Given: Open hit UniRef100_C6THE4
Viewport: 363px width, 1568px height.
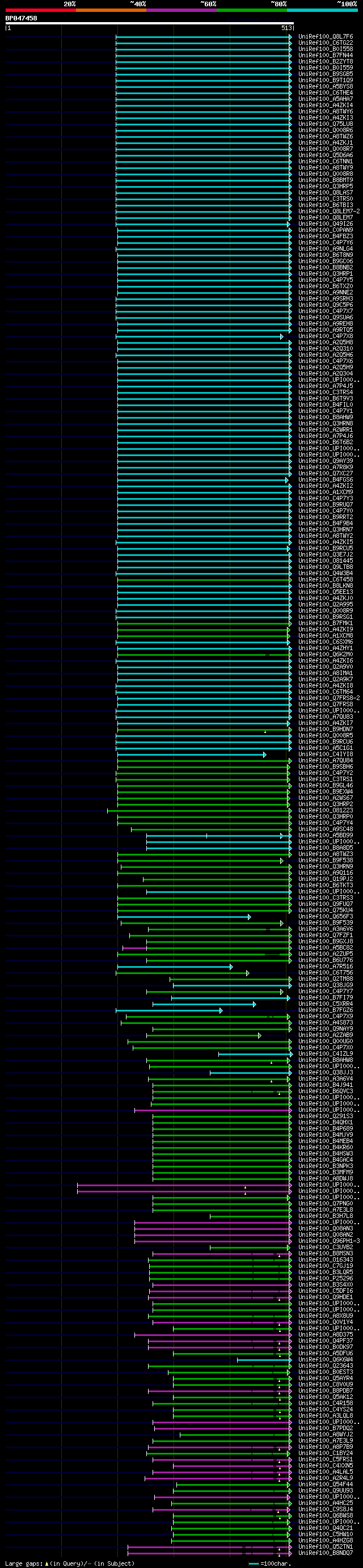Looking at the screenshot, I should (325, 92).
